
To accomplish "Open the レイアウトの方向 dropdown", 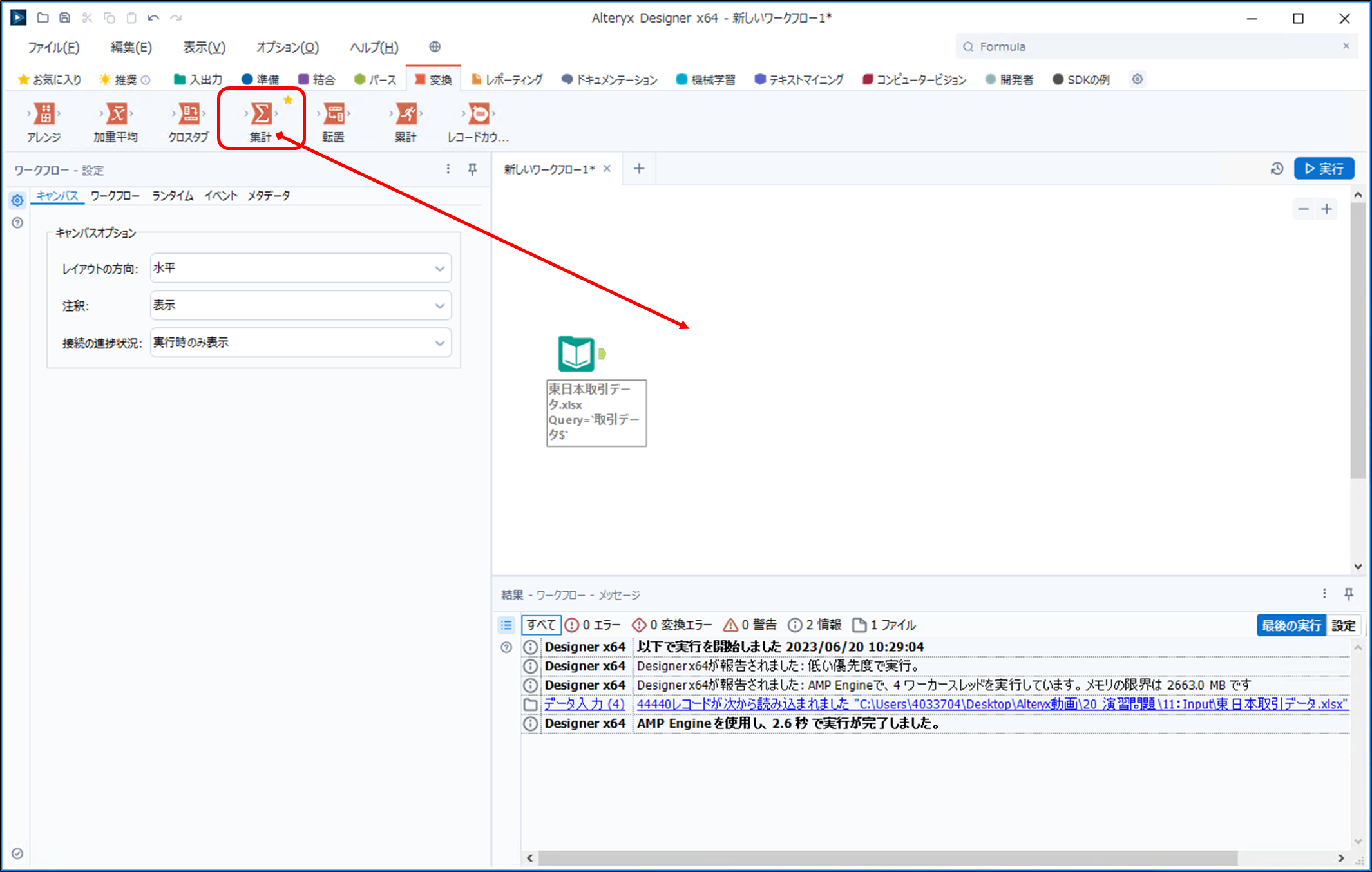I will click(300, 268).
